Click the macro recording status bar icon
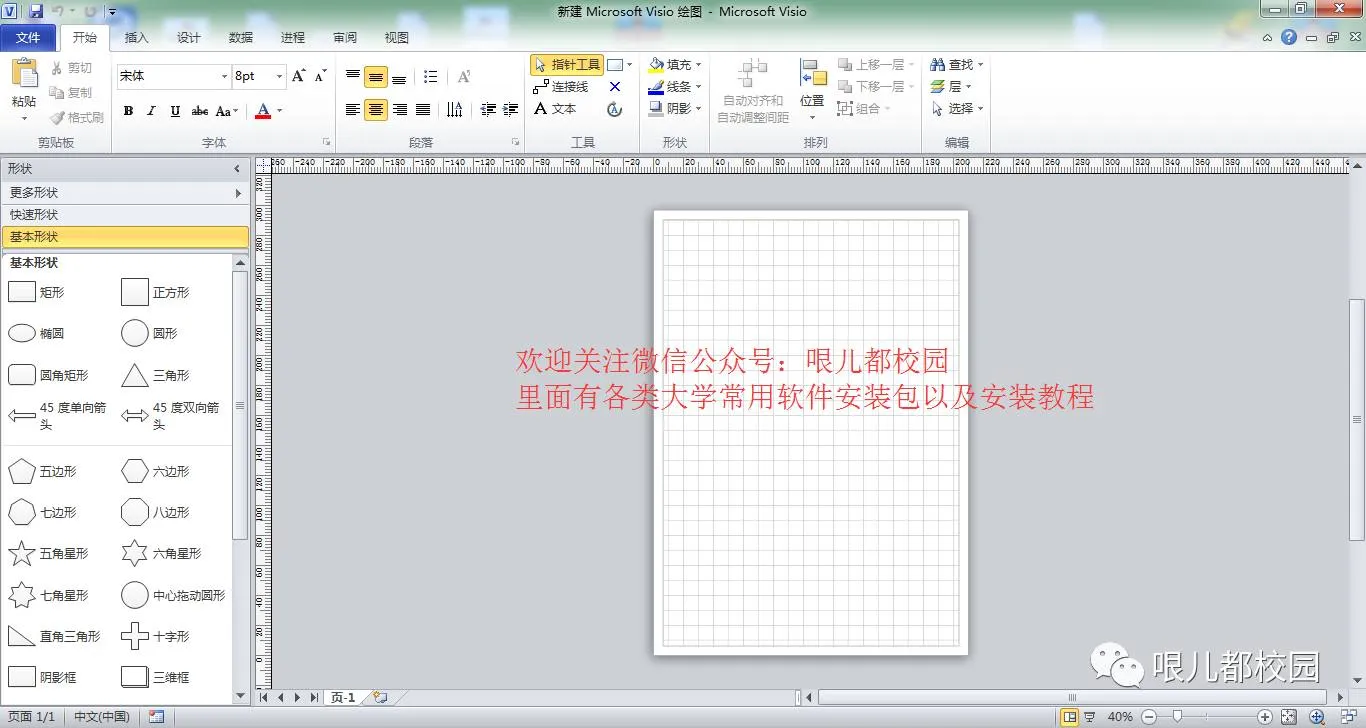This screenshot has width=1366, height=728. point(156,717)
